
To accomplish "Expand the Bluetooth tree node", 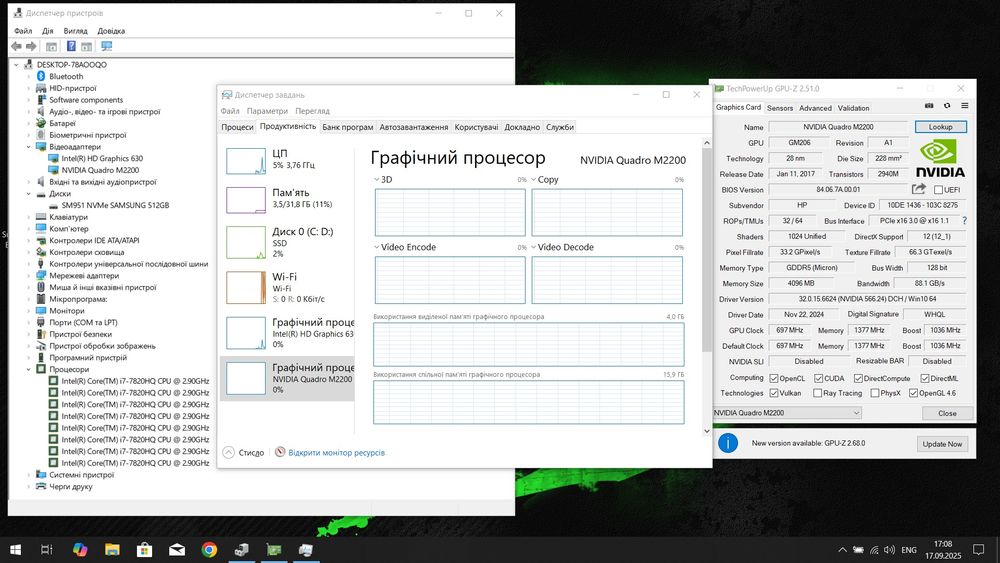I will 28,76.
